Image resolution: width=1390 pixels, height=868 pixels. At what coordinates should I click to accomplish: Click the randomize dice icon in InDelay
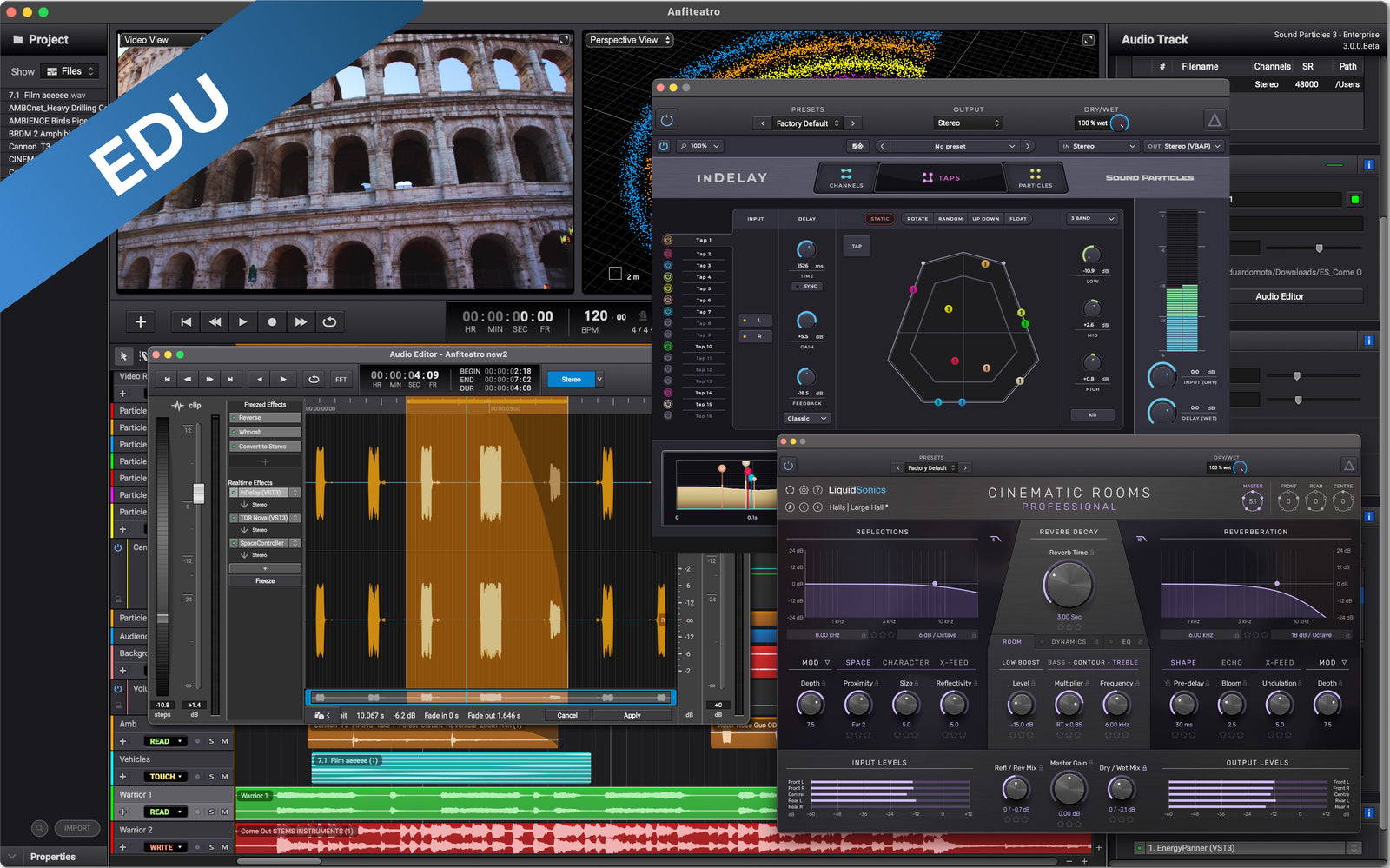(x=857, y=146)
